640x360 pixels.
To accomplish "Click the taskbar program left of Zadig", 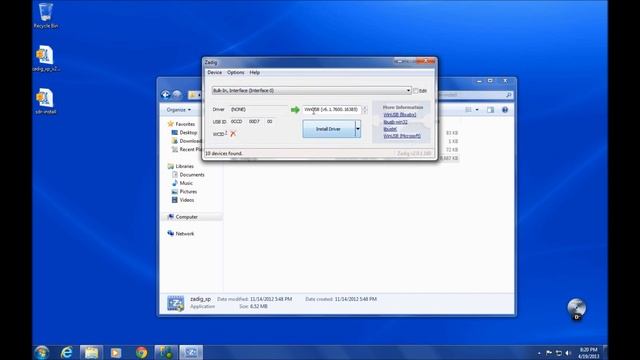I will tap(166, 352).
